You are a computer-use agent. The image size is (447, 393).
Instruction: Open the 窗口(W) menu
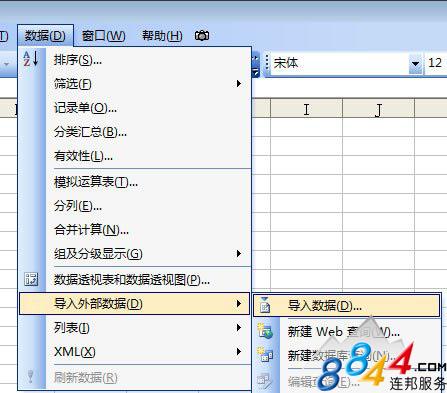tap(104, 35)
